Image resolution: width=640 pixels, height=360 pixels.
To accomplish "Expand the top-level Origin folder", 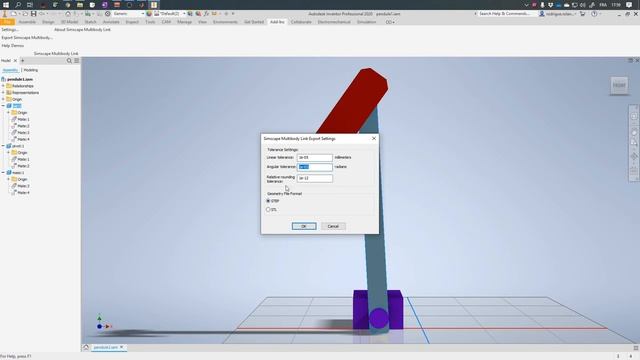I will click(x=3, y=99).
